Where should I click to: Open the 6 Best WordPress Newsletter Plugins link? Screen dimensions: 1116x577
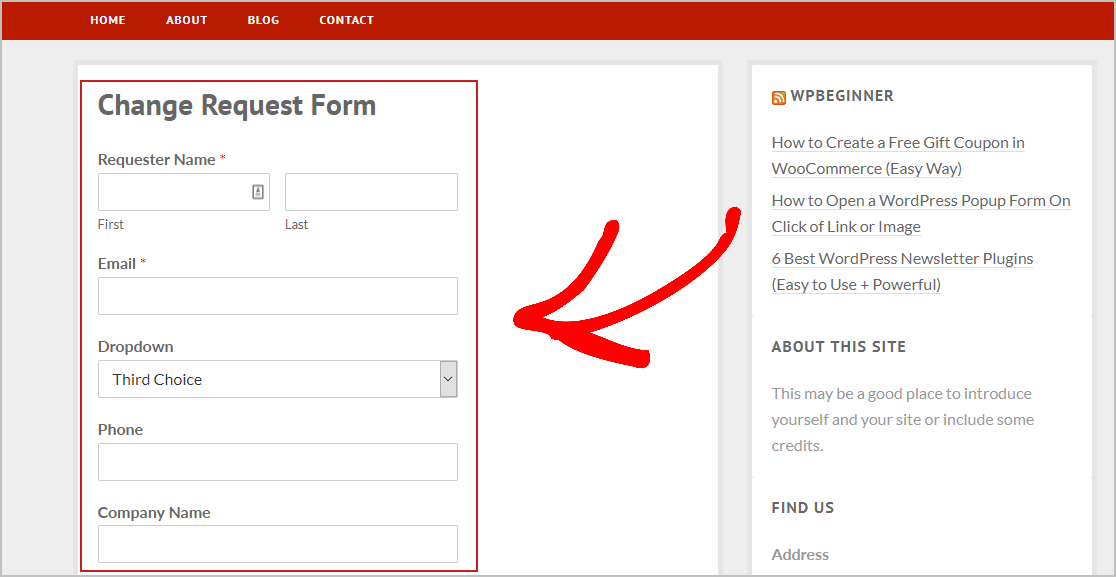[902, 272]
